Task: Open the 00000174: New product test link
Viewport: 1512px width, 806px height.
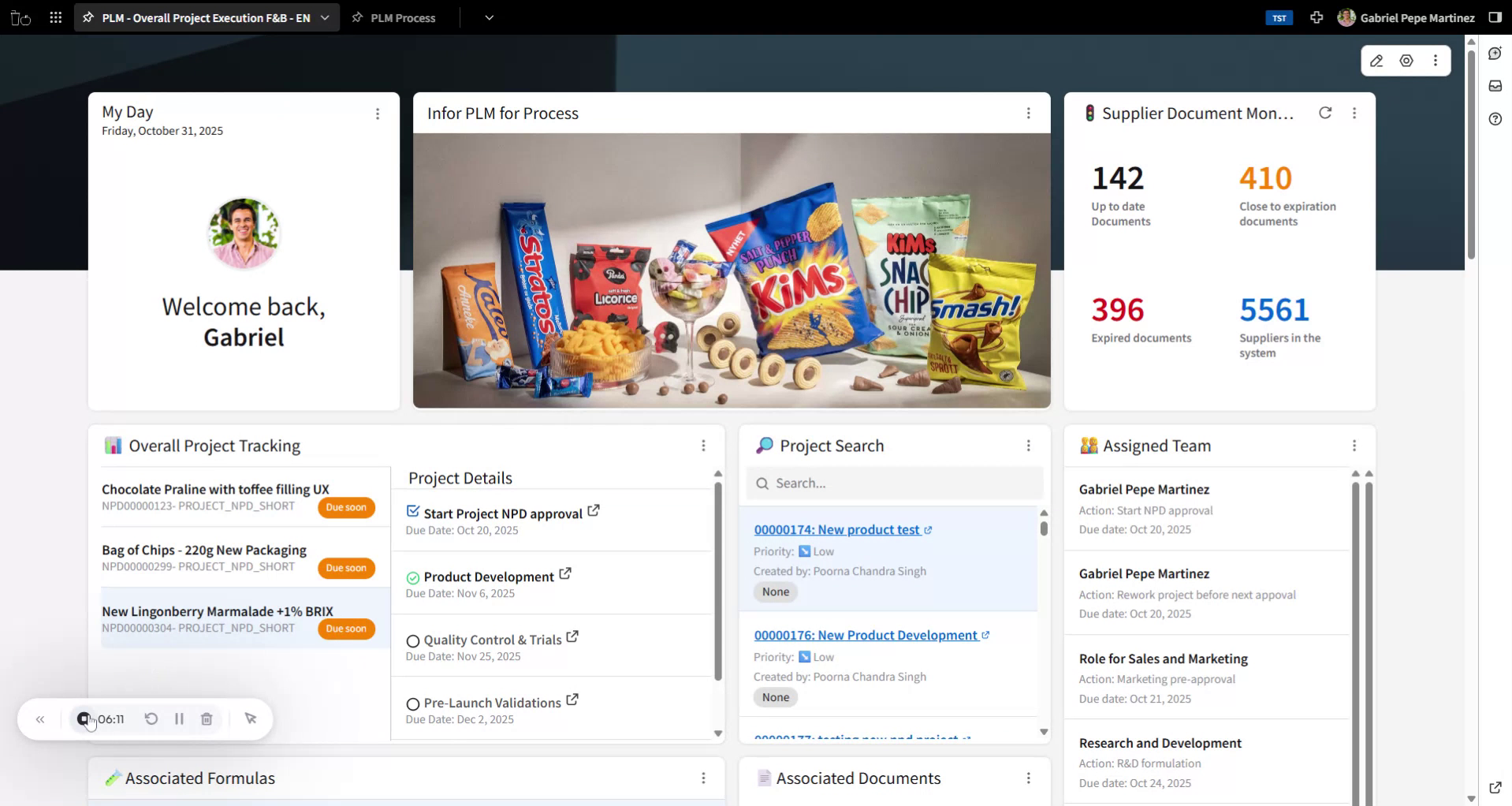Action: 836,530
